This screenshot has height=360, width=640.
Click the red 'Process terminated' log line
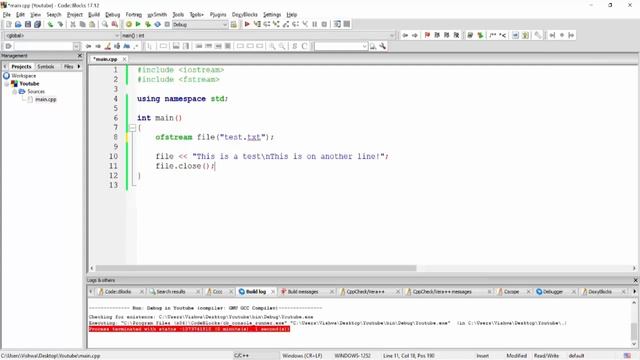189,329
